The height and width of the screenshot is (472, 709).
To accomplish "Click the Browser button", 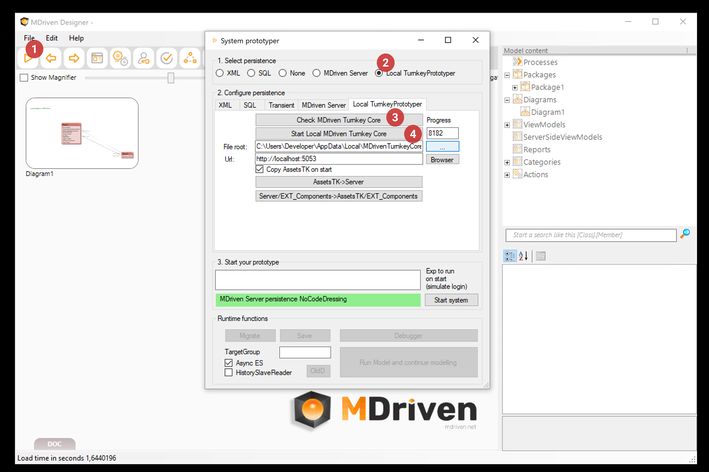I will pyautogui.click(x=442, y=160).
